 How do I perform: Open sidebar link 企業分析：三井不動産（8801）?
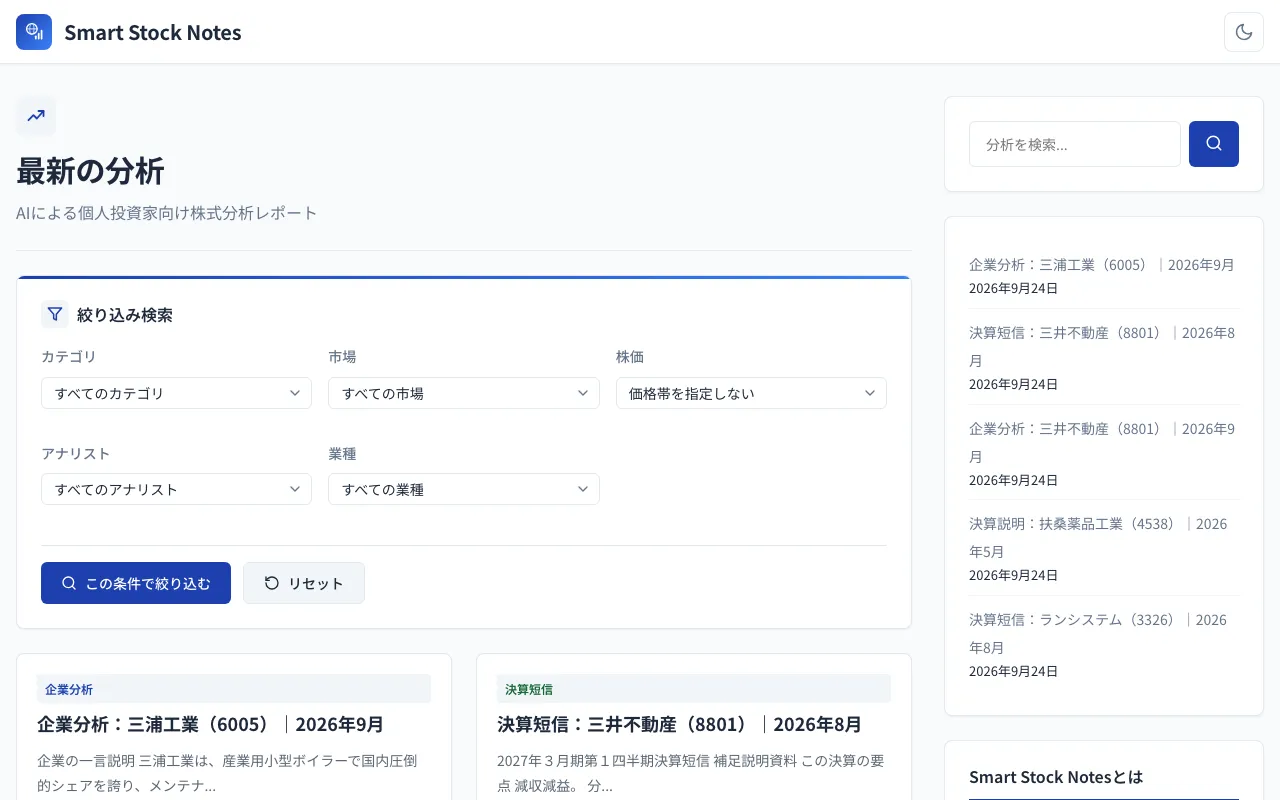coord(1102,442)
